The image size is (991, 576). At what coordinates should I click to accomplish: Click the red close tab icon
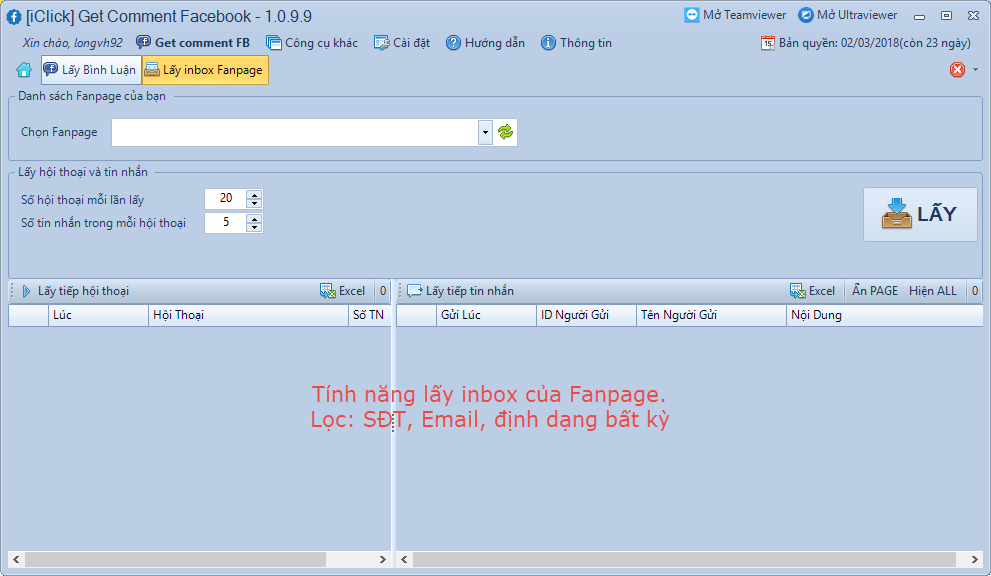[957, 70]
